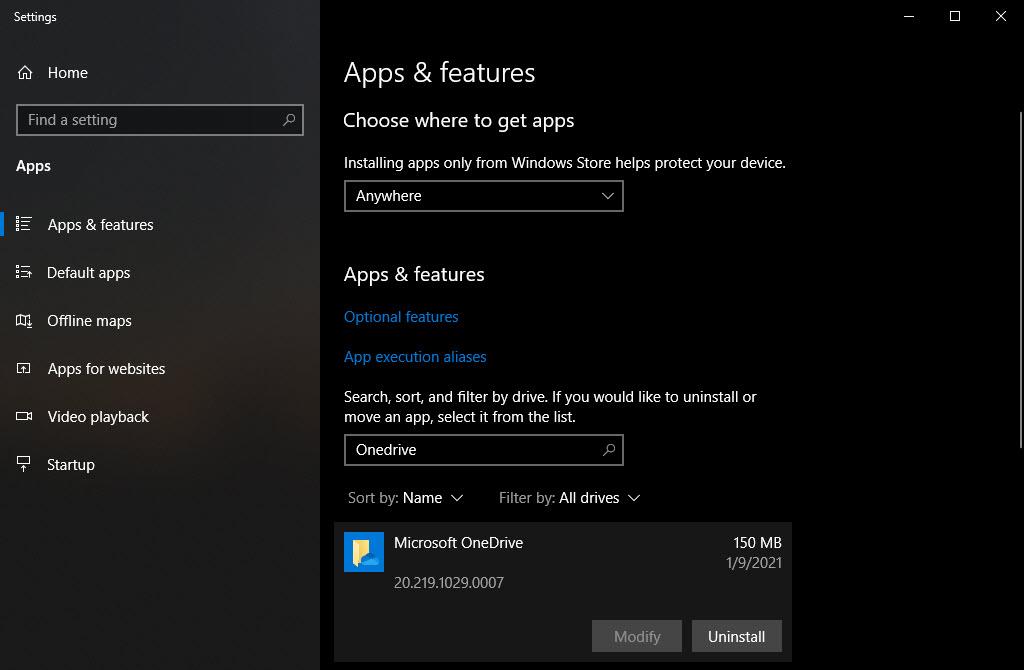Click the Uninstall button for OneDrive
Viewport: 1024px width, 670px height.
coord(737,636)
